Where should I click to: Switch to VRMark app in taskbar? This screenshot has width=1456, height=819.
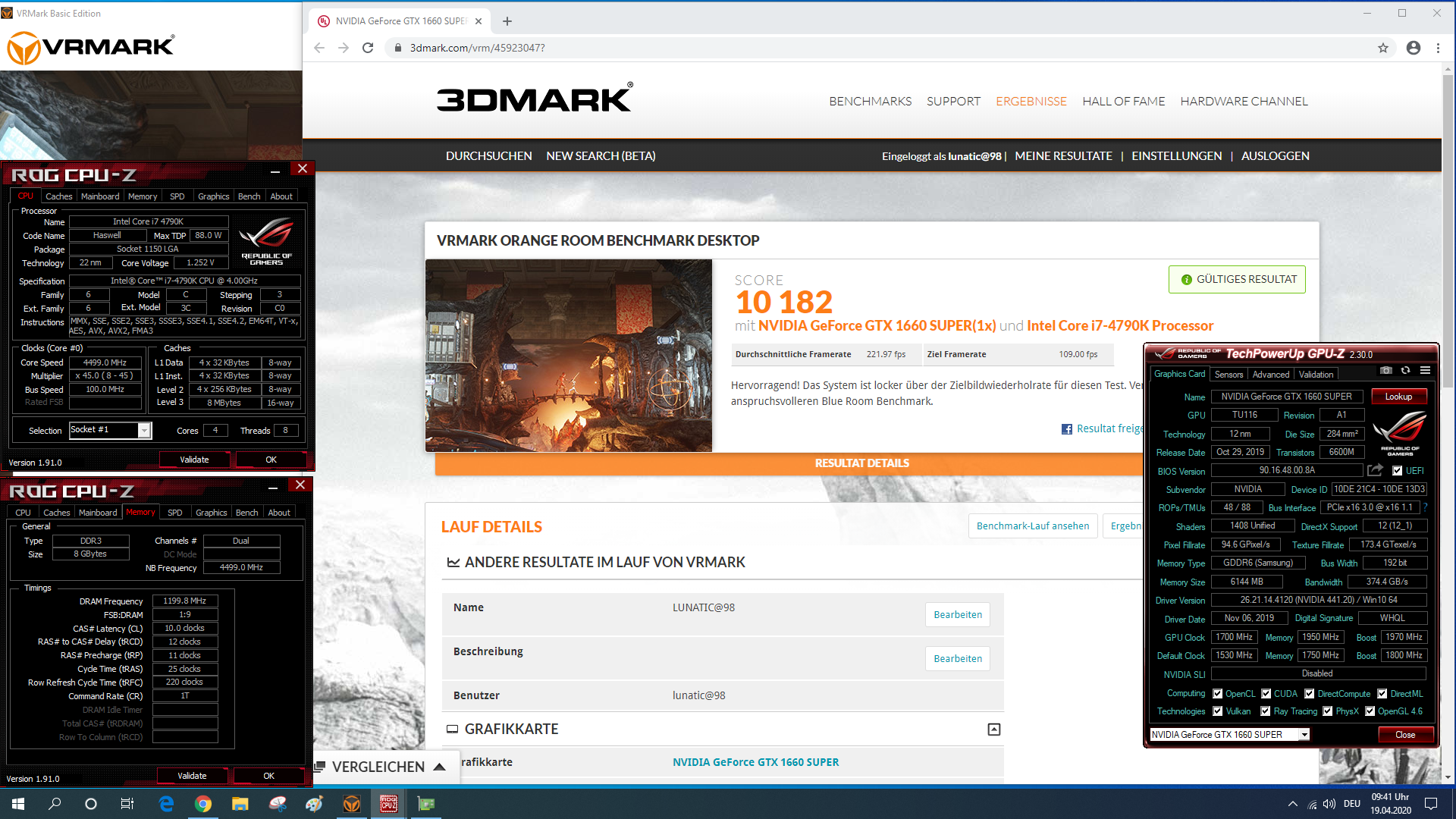click(x=352, y=804)
